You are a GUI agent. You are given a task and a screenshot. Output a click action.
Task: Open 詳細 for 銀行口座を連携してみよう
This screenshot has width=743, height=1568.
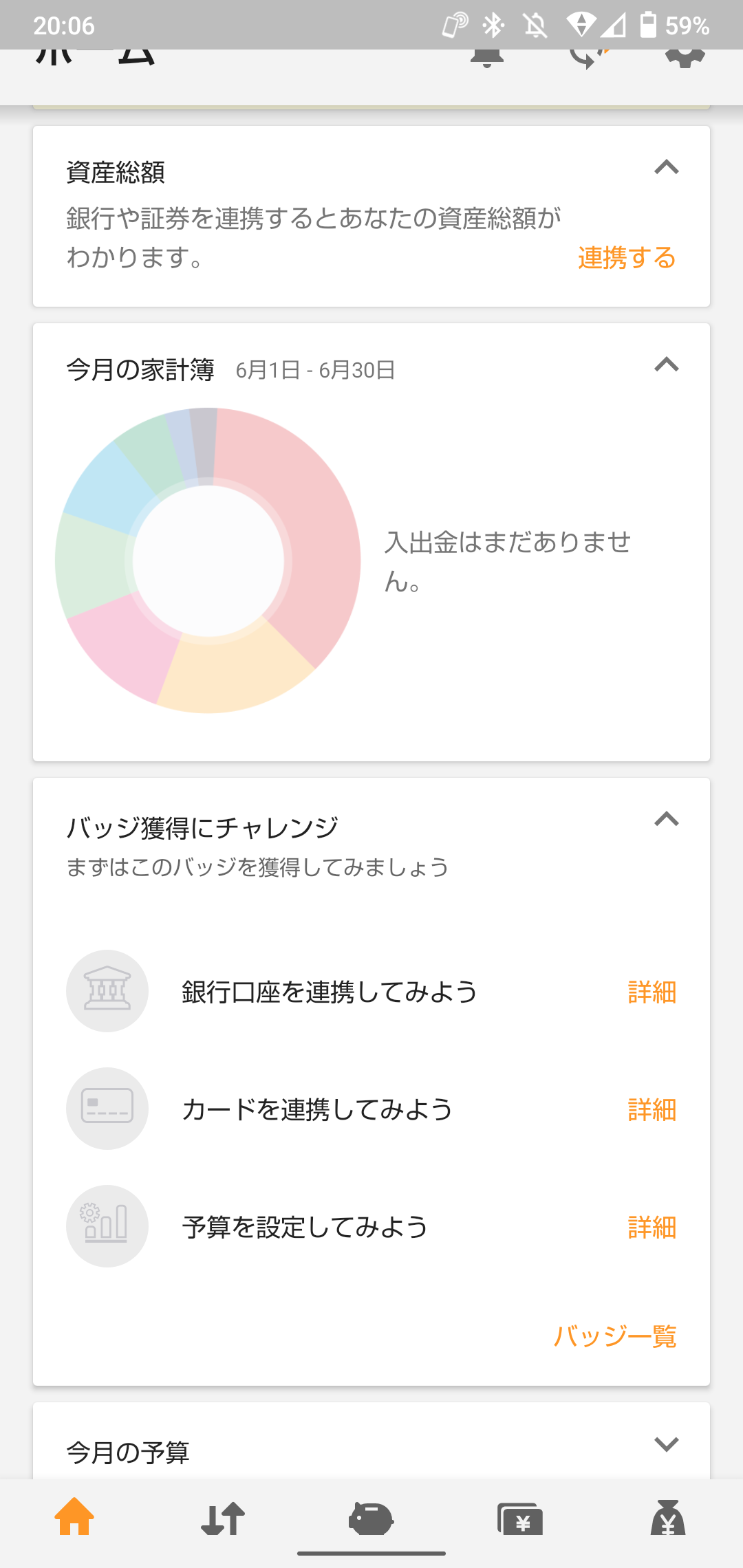(652, 992)
